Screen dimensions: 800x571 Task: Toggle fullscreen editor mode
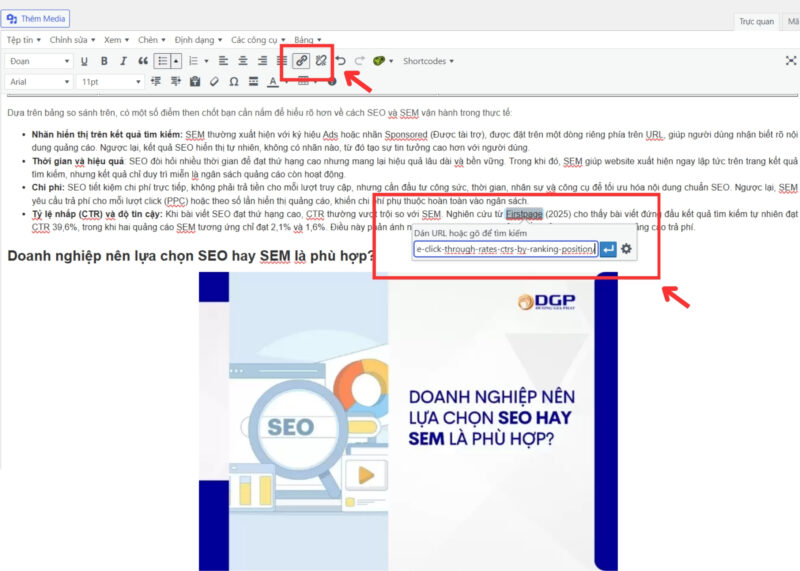pyautogui.click(x=791, y=61)
